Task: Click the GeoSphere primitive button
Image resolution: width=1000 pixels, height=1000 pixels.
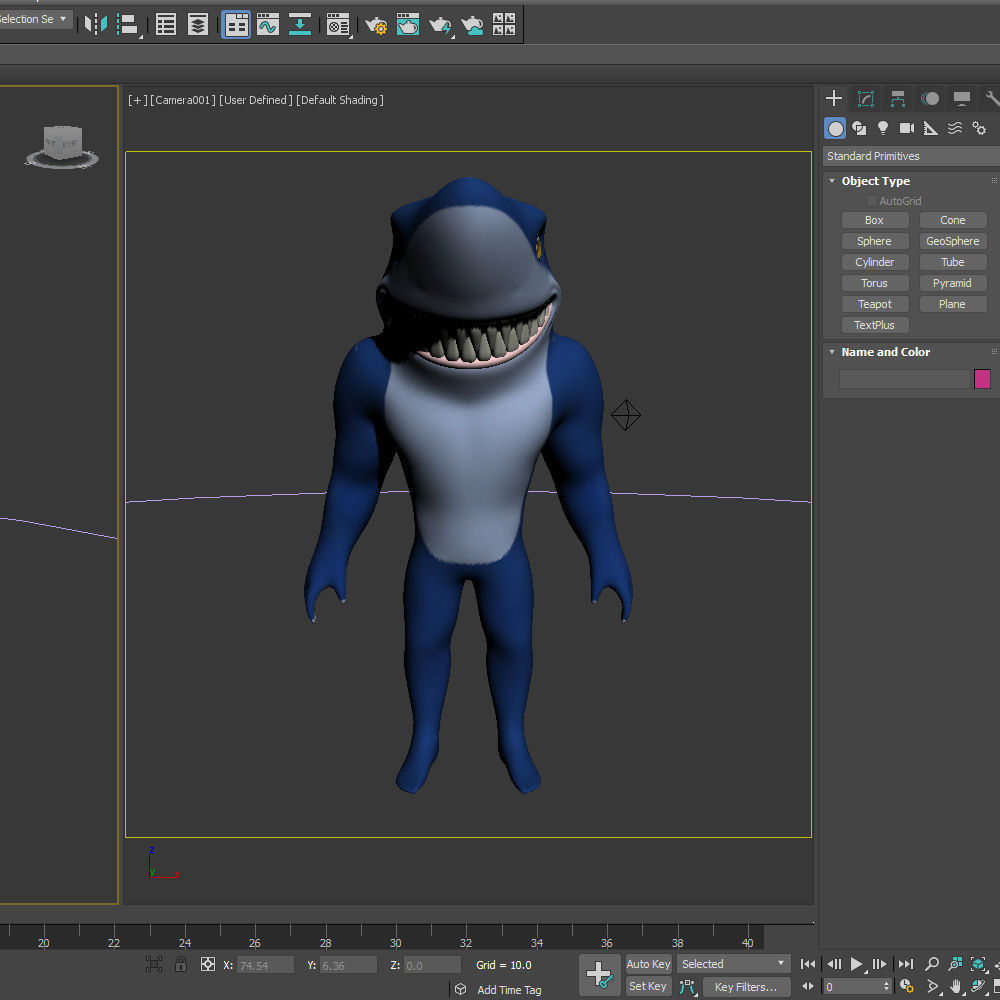Action: (953, 241)
